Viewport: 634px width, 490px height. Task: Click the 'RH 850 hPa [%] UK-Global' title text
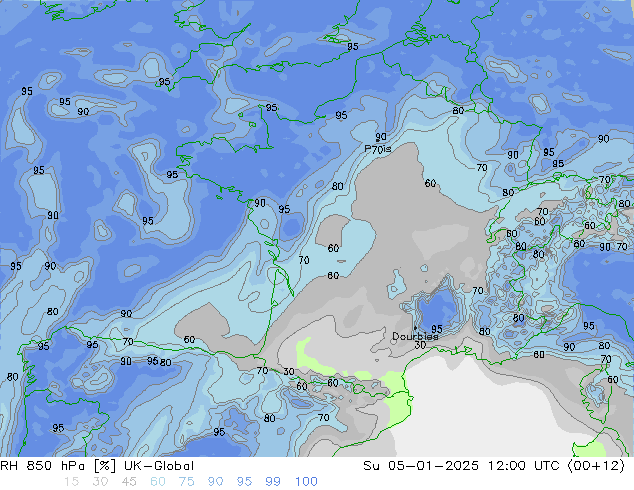97,466
